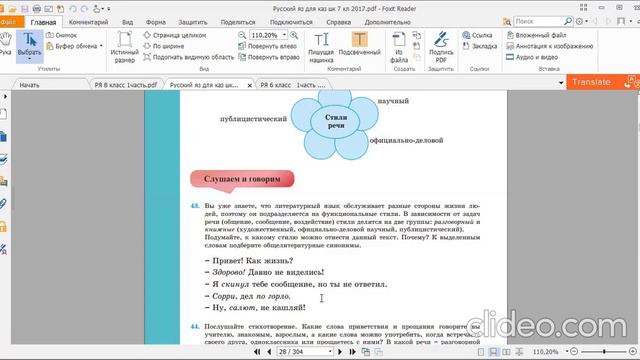Insert a Ссылка link
This screenshot has width=640, height=360.
coord(477,35)
